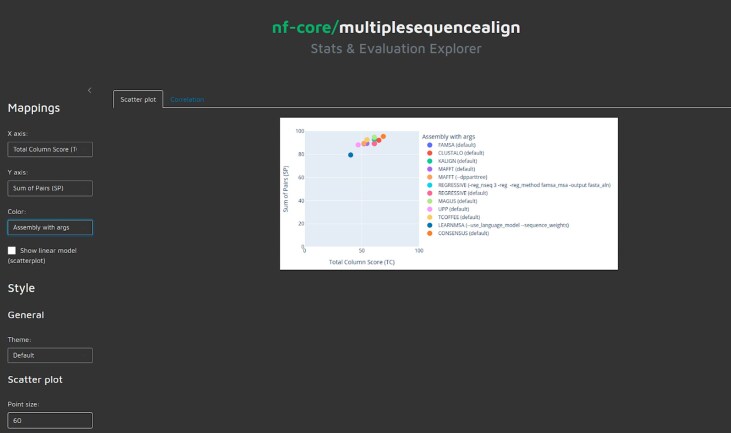Screen dimensions: 731x433
Task: Toggle MAGUS (default) legend marker
Action: pos(429,201)
